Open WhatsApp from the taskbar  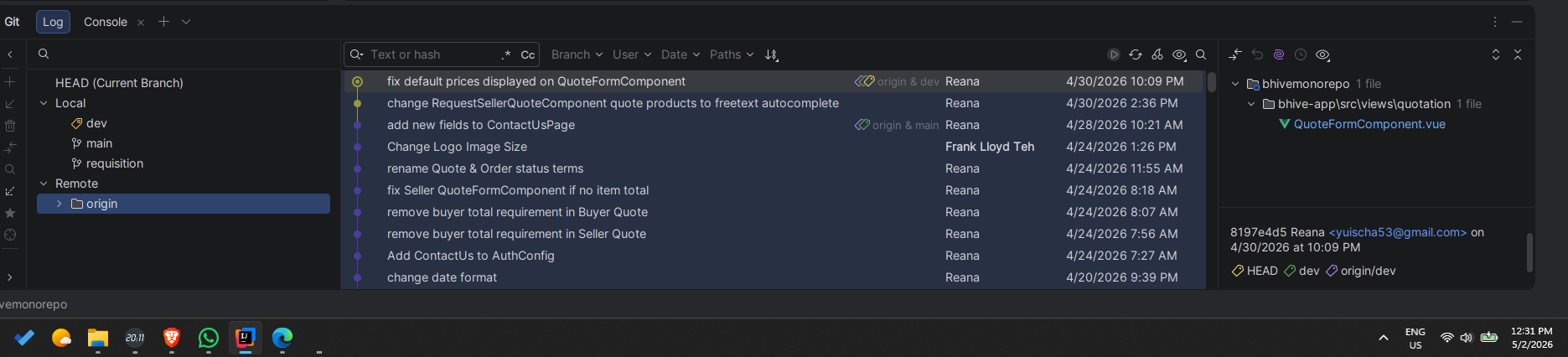[x=209, y=338]
